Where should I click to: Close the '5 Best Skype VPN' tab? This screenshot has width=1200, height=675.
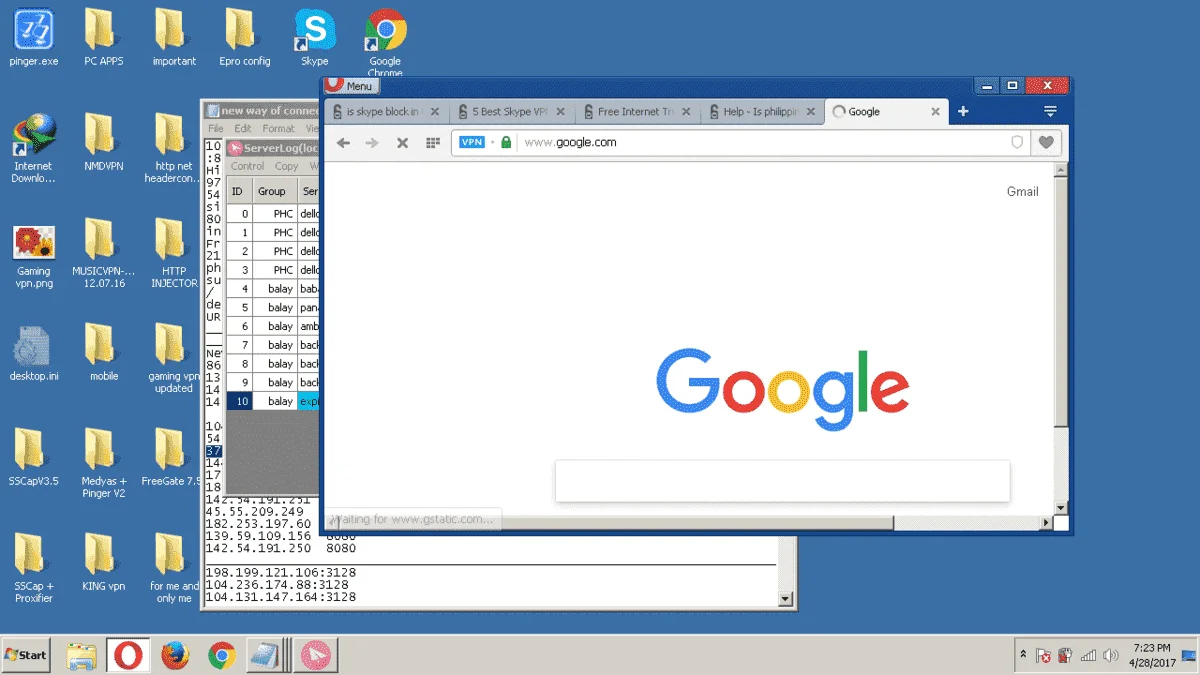(560, 112)
